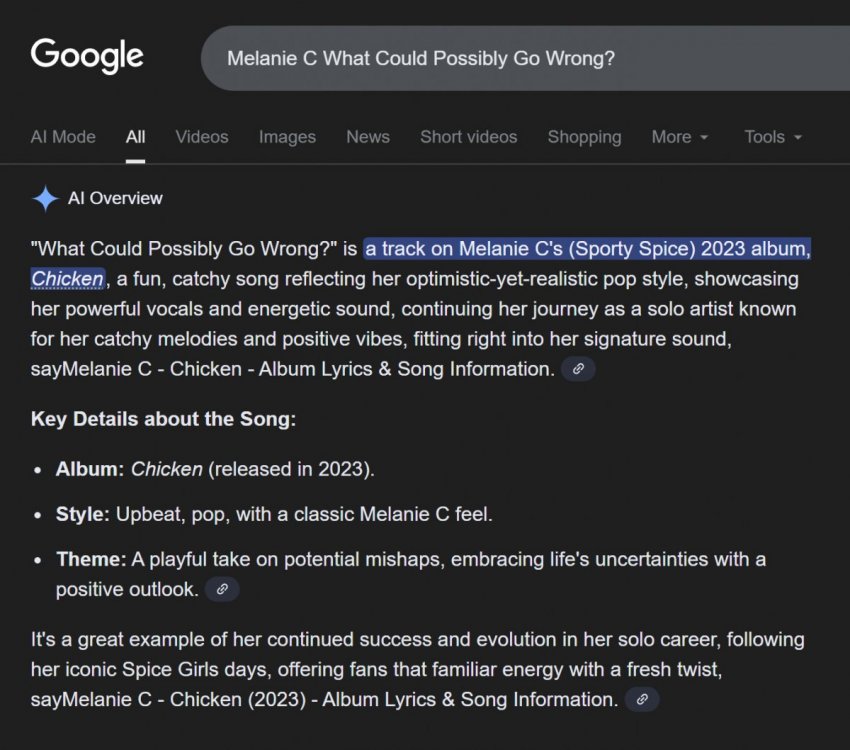Click the AI Overview heading label

115,198
